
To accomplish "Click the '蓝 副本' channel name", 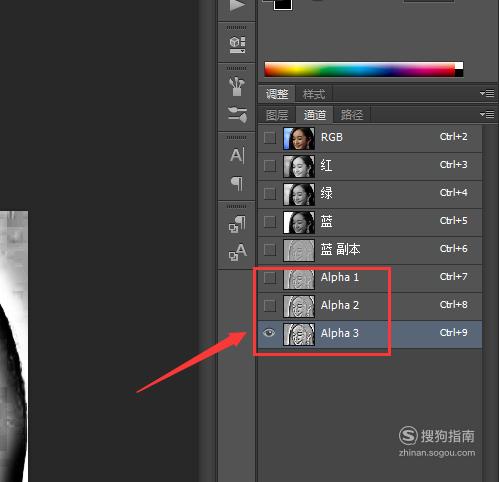I will point(340,249).
